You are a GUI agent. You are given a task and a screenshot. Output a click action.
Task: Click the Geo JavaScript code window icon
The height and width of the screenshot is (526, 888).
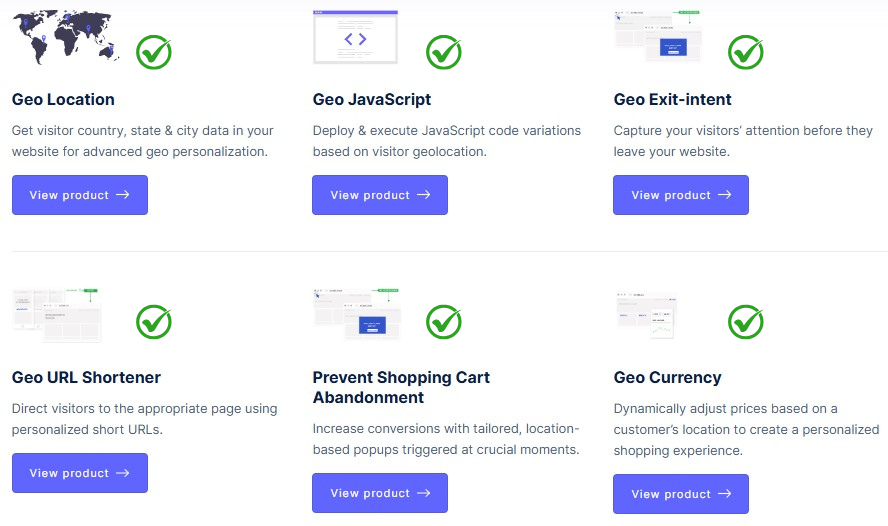pos(355,38)
